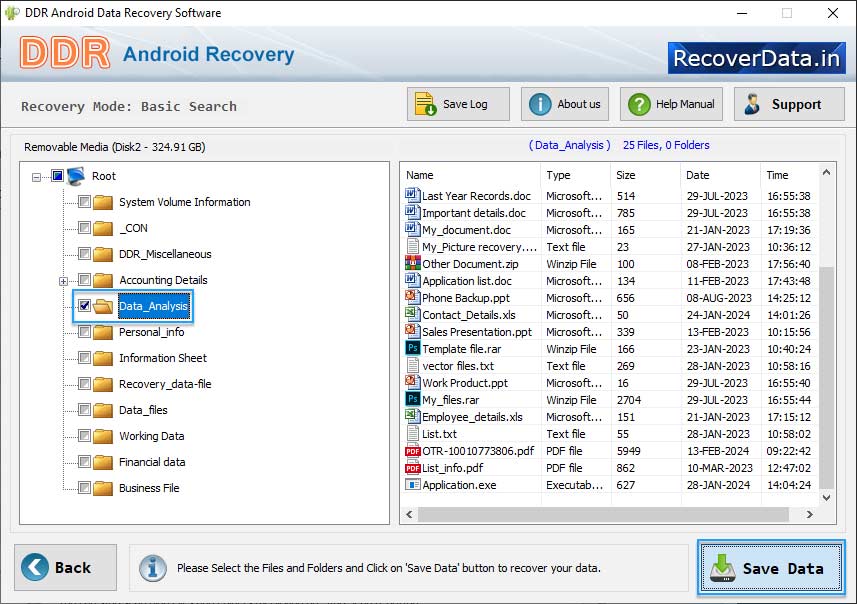Screen dimensions: 857x604
Task: Click the Save Data download drive icon
Action: point(723,568)
